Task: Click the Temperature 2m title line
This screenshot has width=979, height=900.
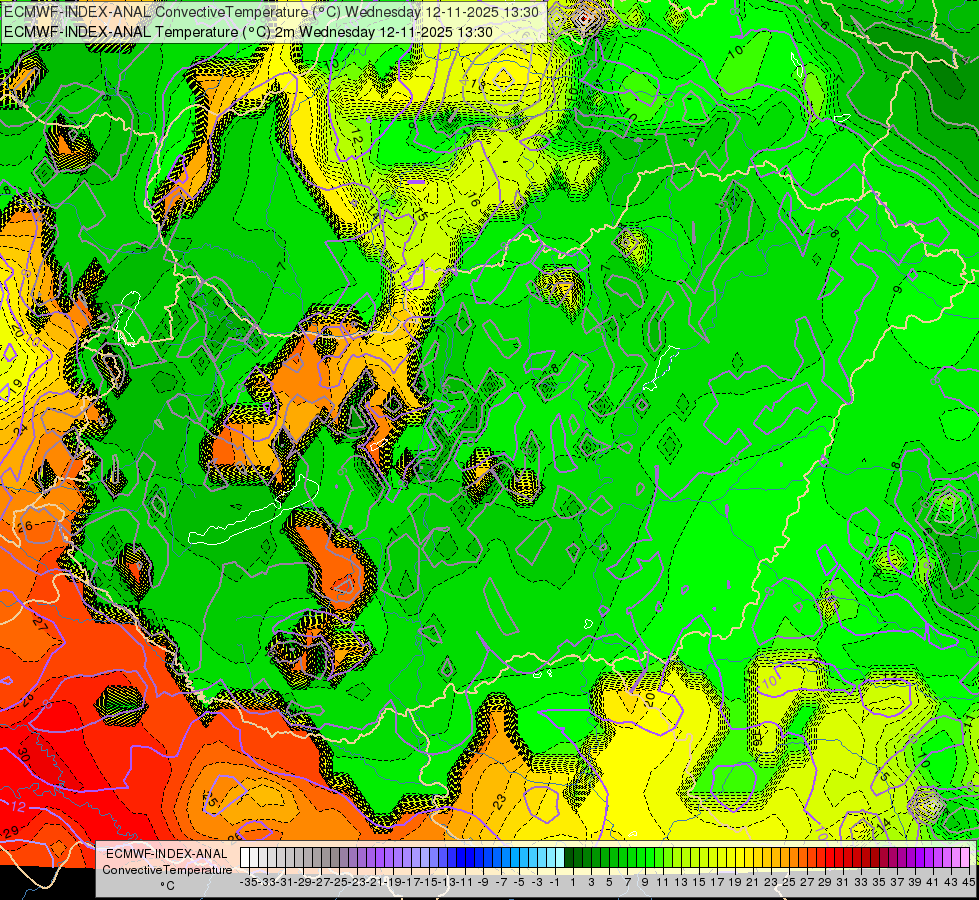Action: point(248,32)
